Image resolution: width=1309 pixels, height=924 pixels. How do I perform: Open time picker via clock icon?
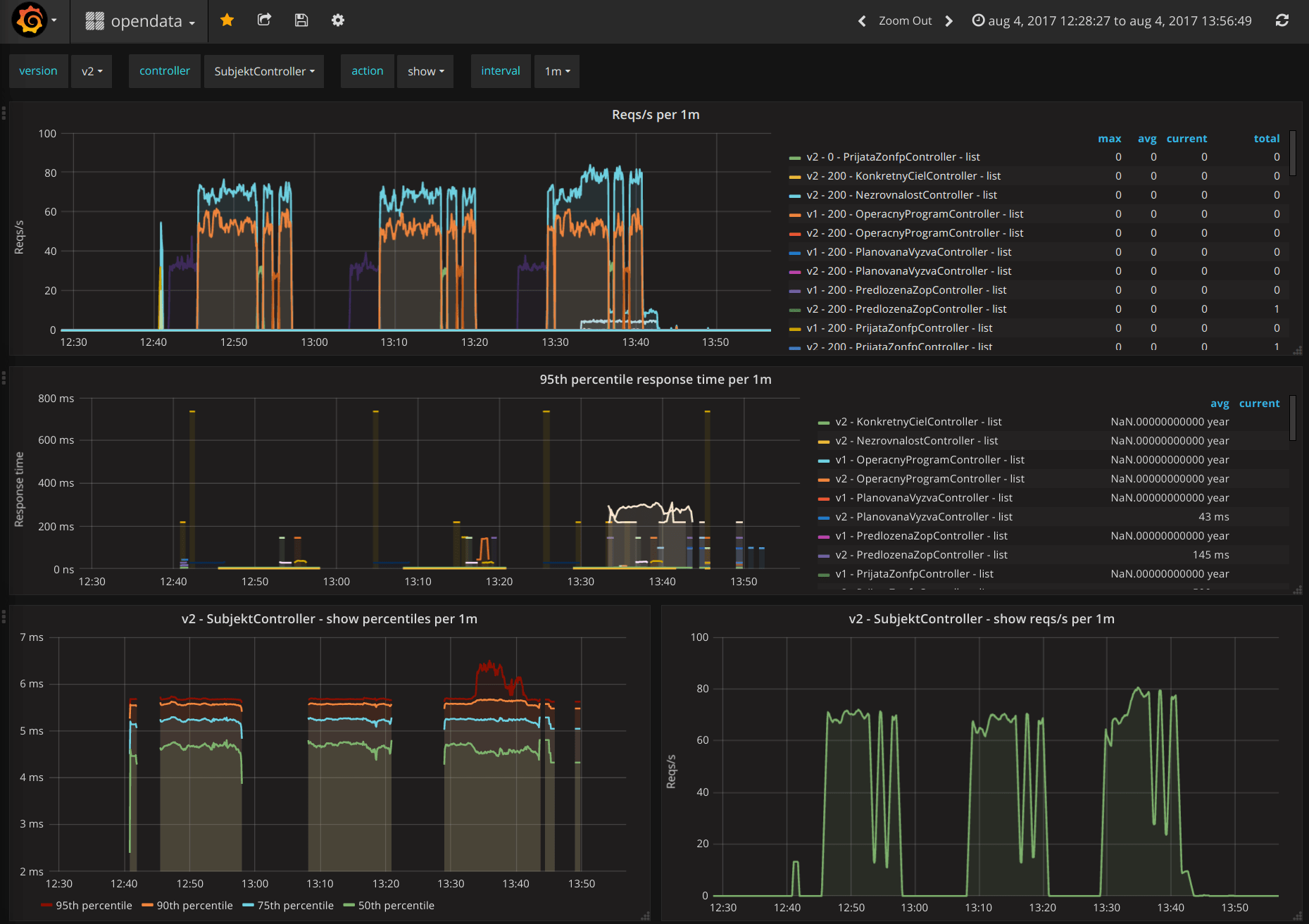(978, 20)
